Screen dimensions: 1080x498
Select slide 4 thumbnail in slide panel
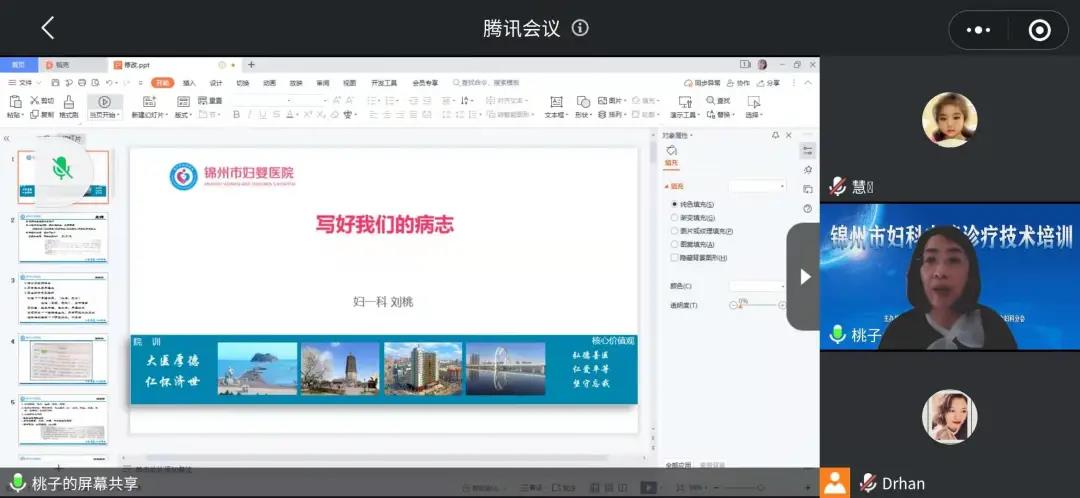63,360
